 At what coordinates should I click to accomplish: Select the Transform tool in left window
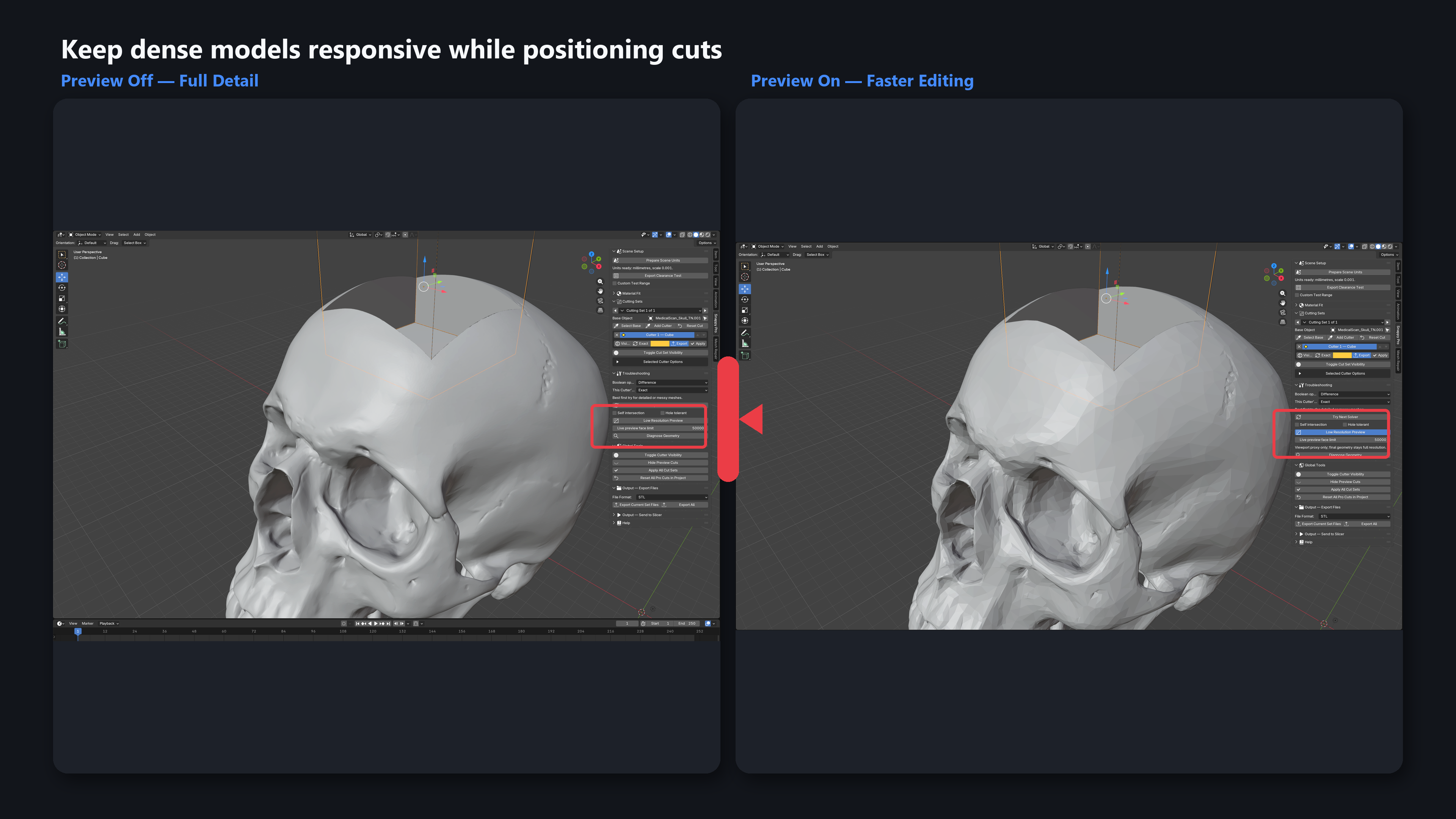(x=62, y=309)
